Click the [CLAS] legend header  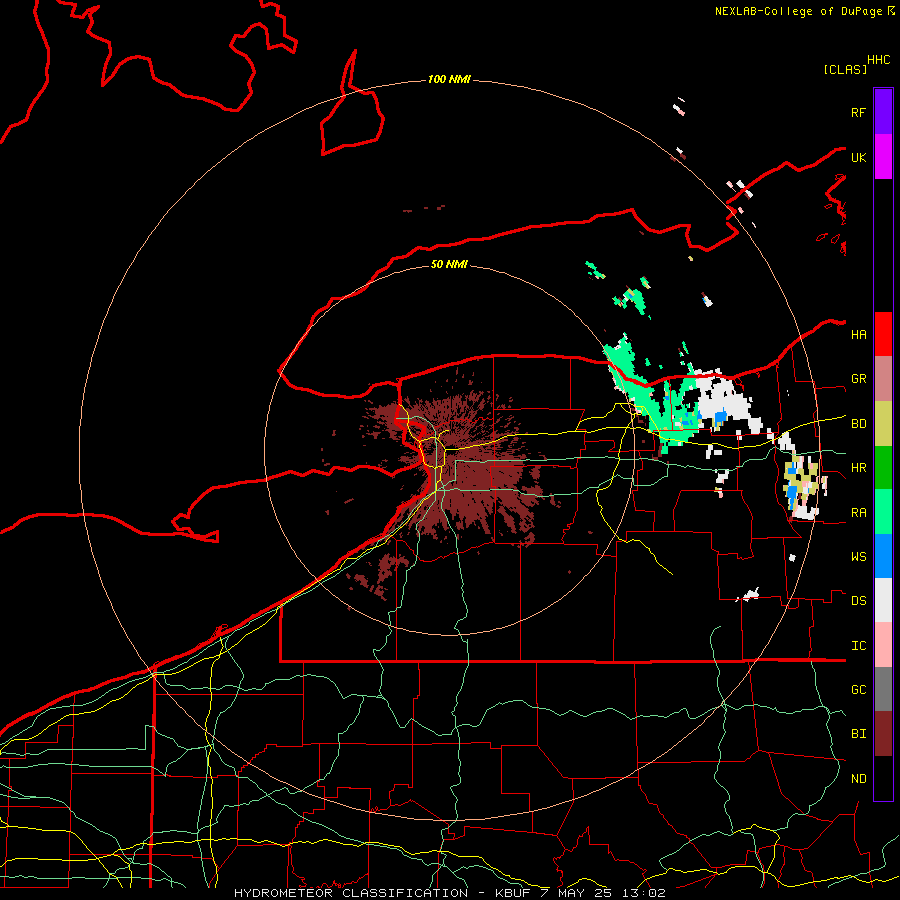[845, 69]
